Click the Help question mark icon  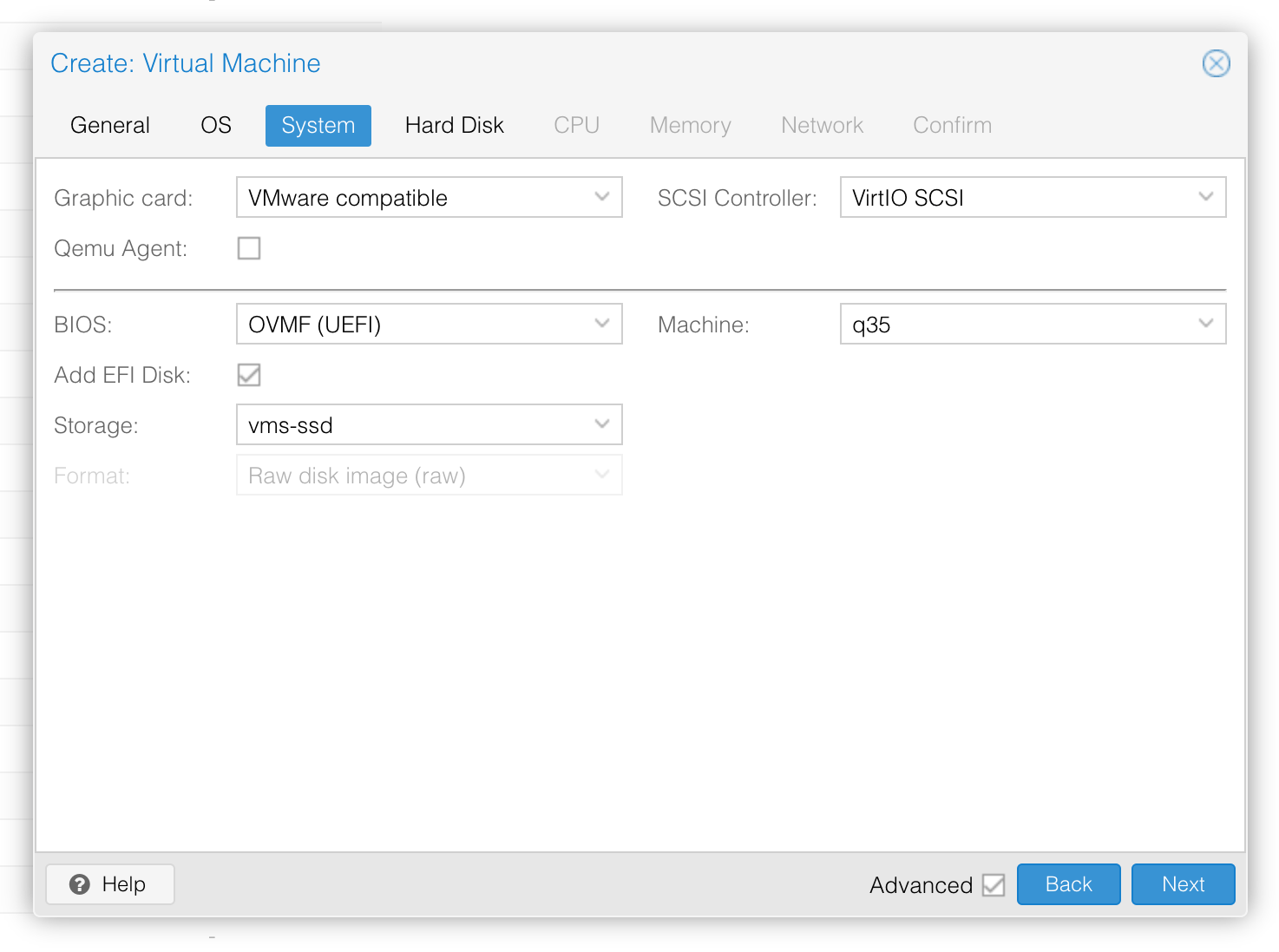point(80,884)
